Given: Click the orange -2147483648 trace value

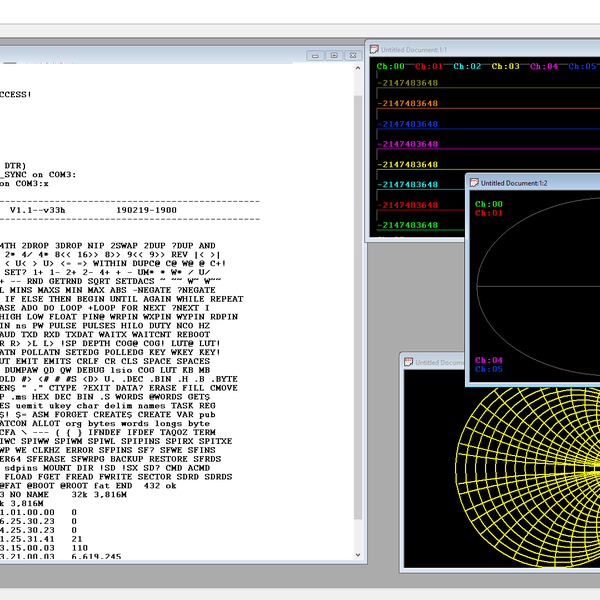Looking at the screenshot, I should pos(408,103).
